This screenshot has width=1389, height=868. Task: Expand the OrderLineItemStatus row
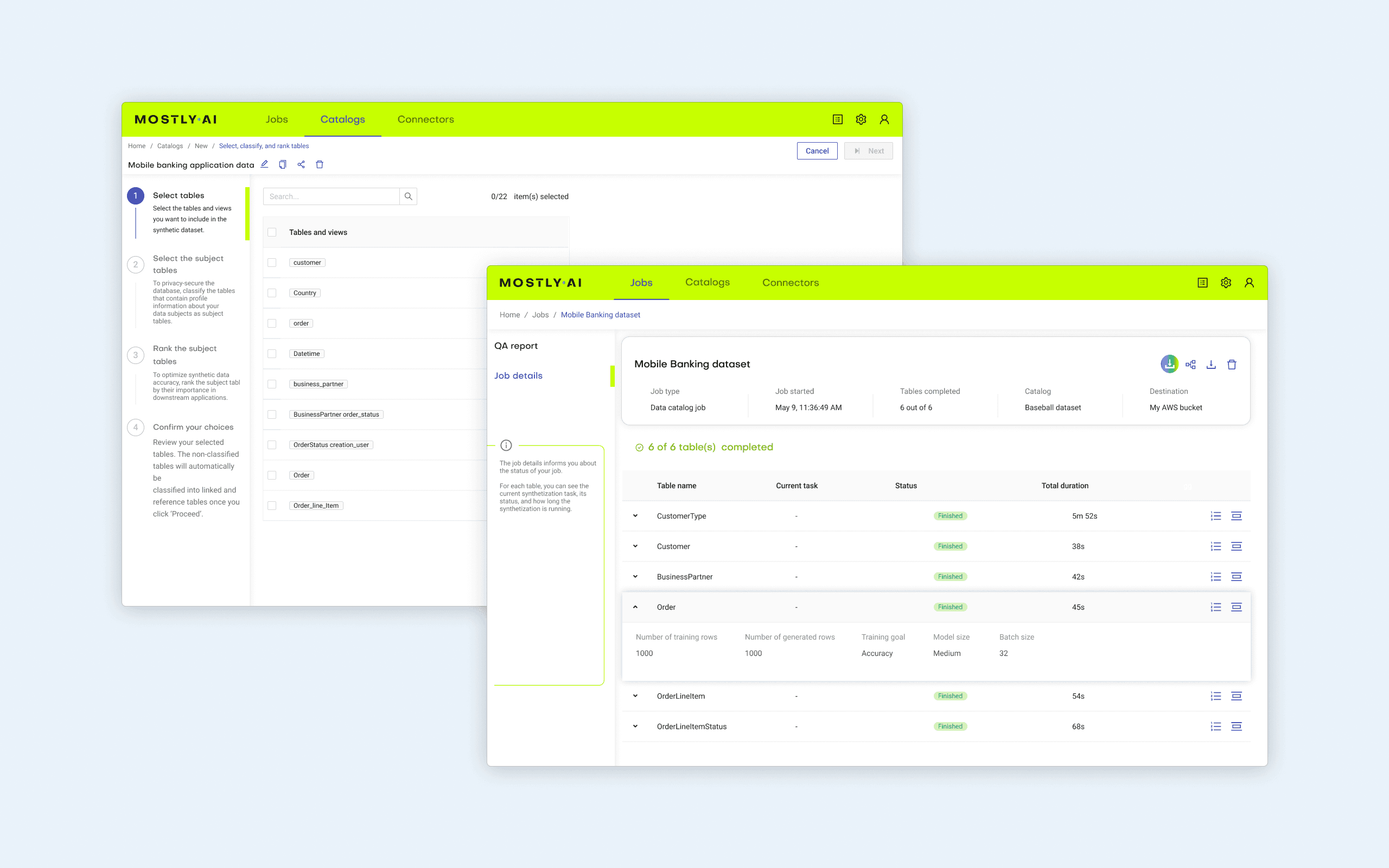click(x=635, y=727)
